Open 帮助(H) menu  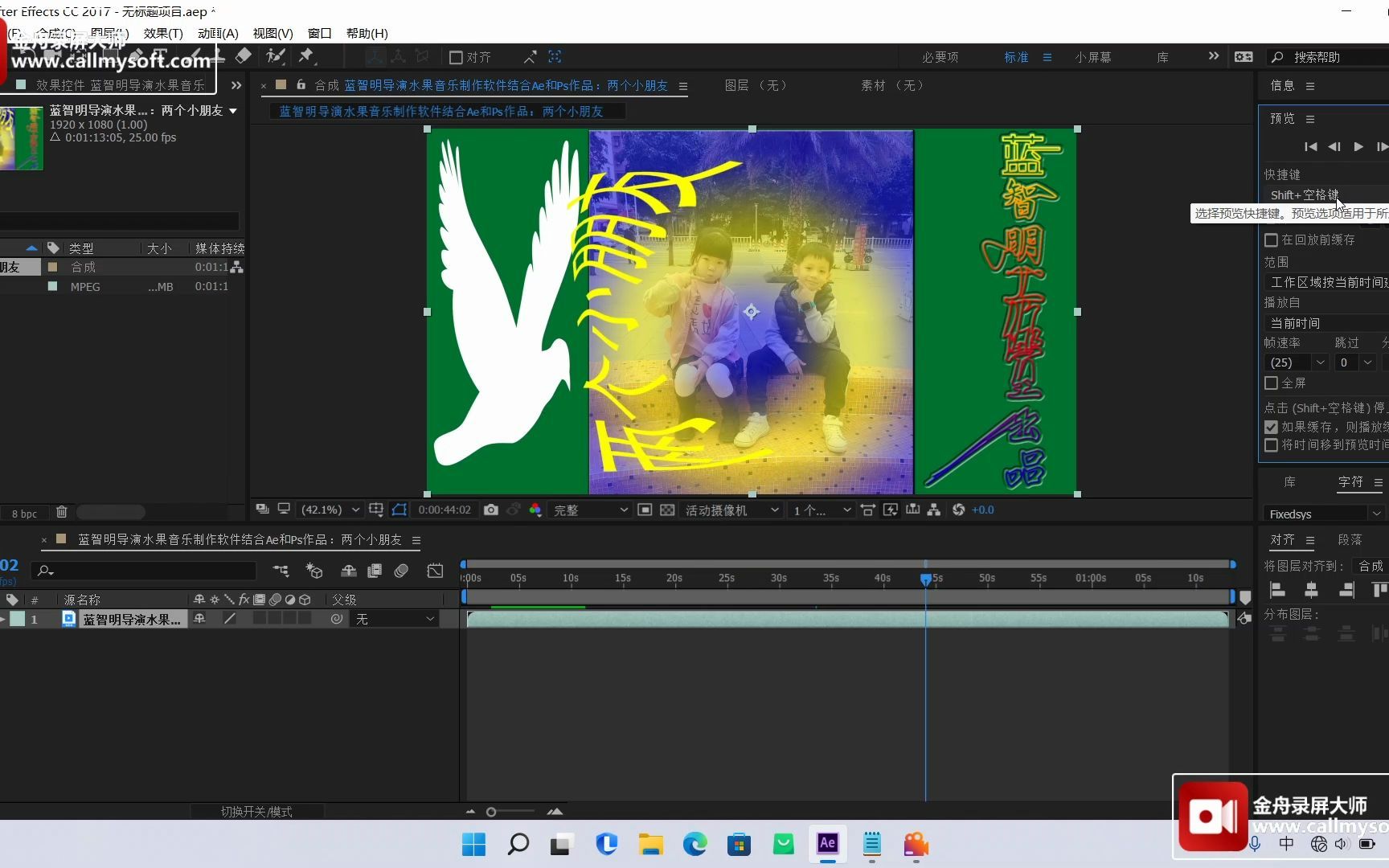(x=367, y=33)
